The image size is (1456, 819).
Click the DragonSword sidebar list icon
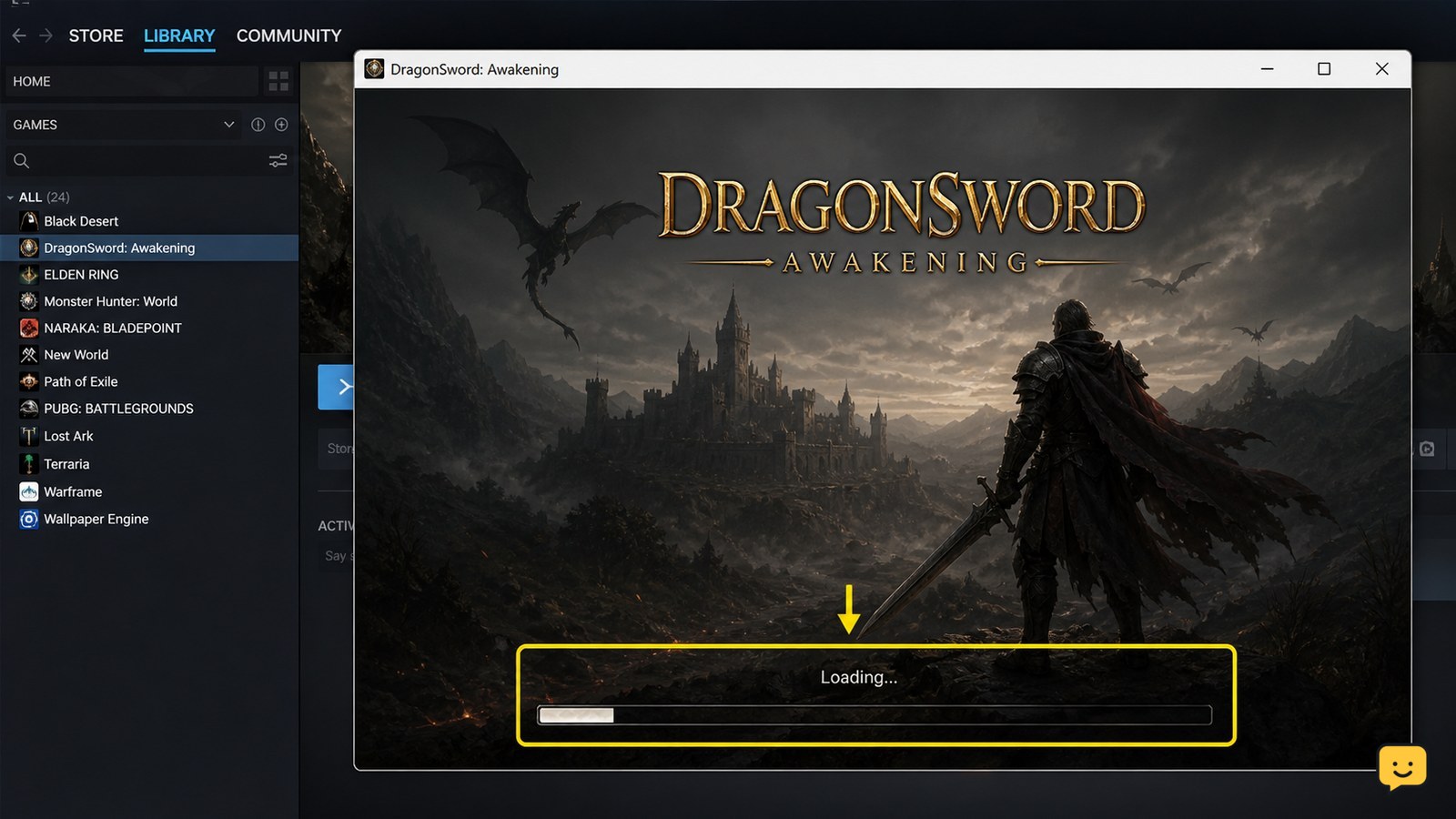29,248
